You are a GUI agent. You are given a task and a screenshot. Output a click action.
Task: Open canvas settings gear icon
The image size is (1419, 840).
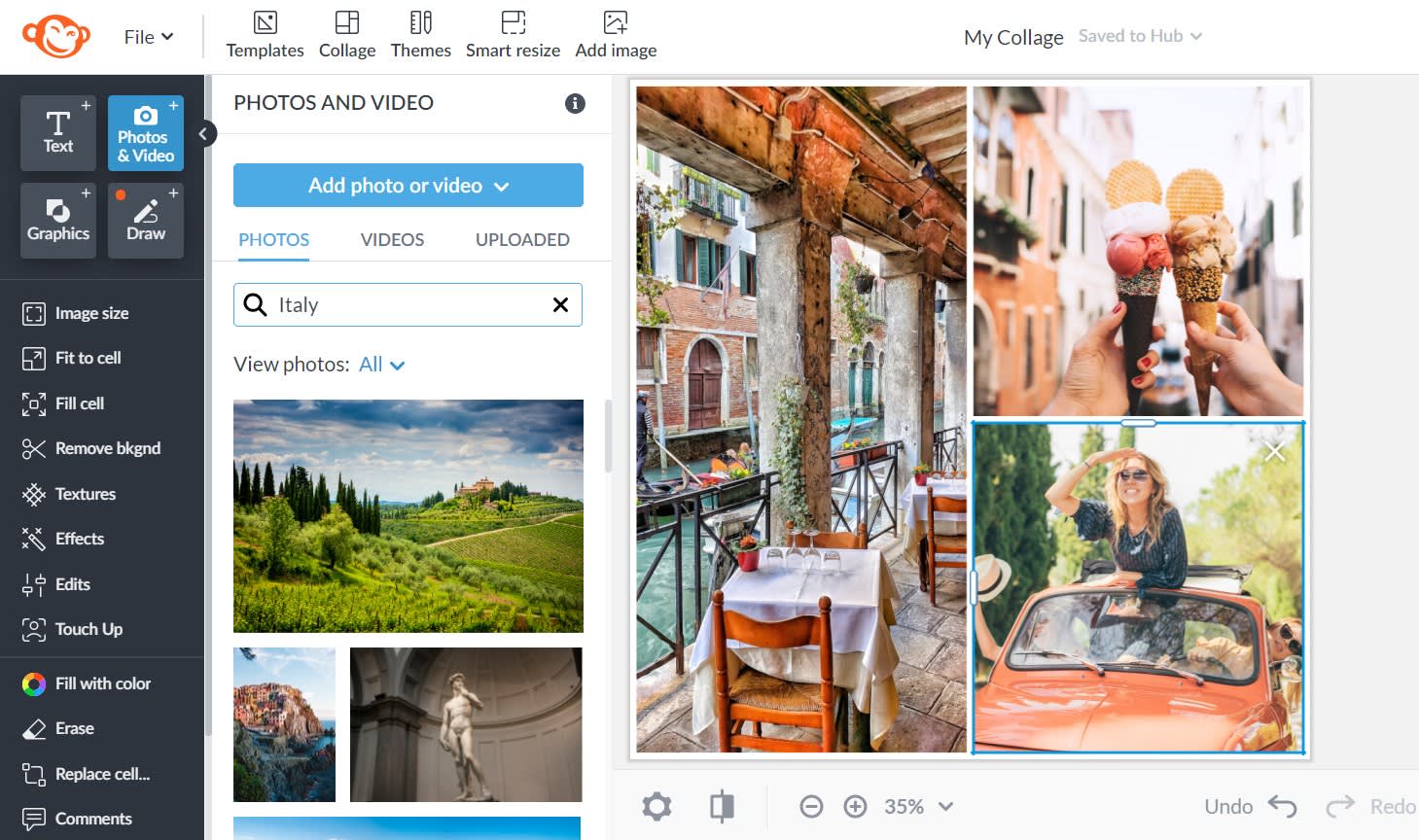656,806
